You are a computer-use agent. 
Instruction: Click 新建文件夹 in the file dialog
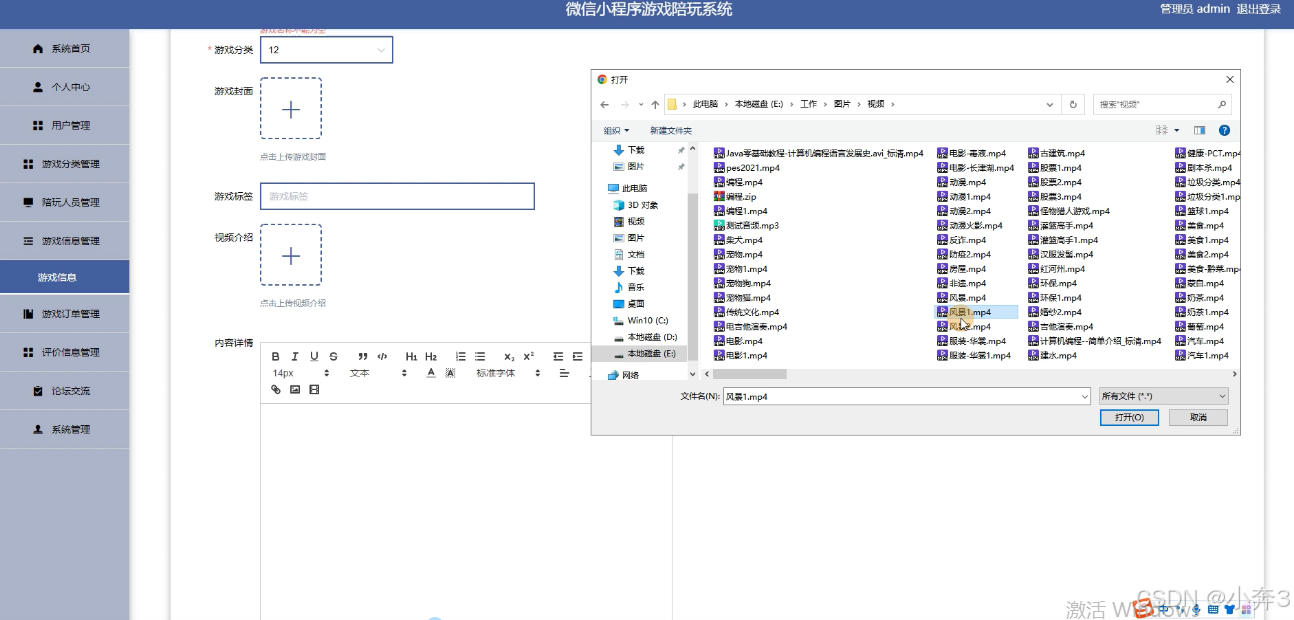(x=670, y=130)
